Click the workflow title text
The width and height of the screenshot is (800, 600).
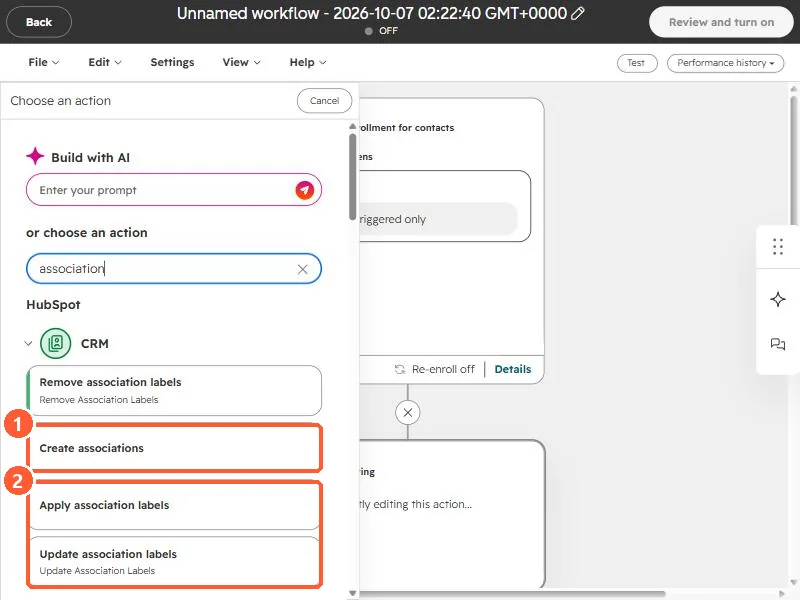[x=372, y=13]
